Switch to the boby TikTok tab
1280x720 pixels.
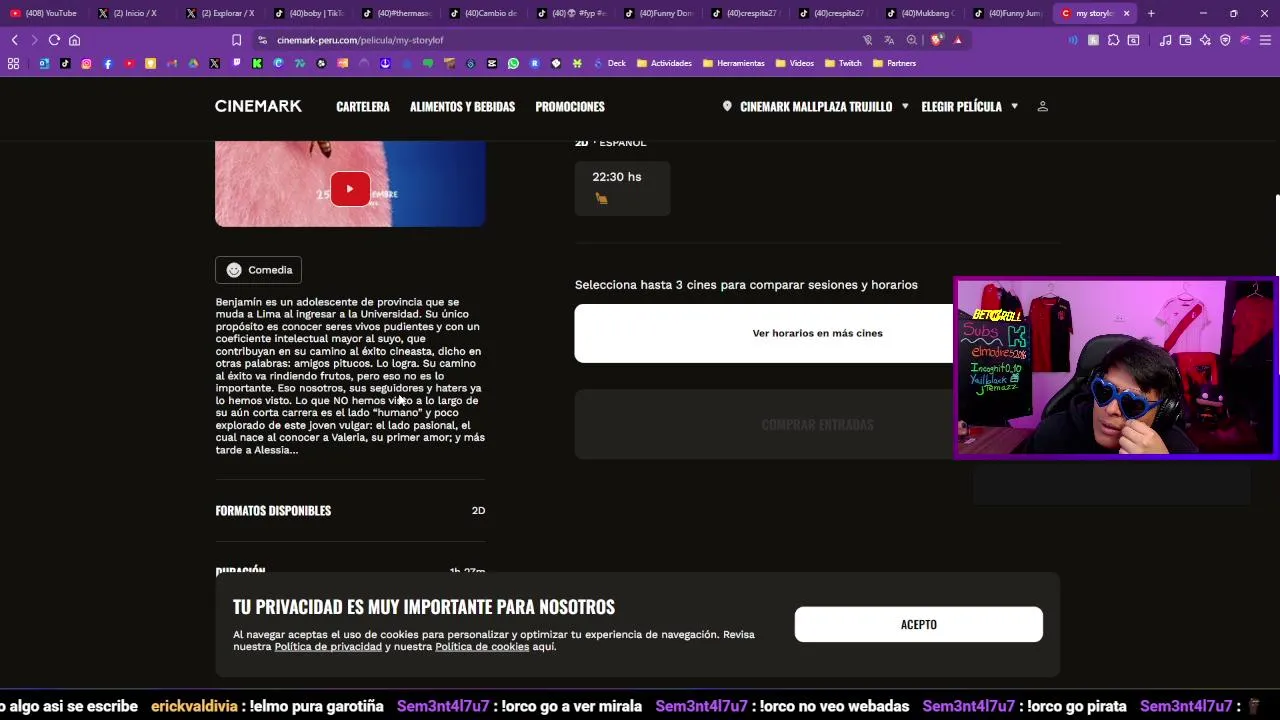click(308, 13)
